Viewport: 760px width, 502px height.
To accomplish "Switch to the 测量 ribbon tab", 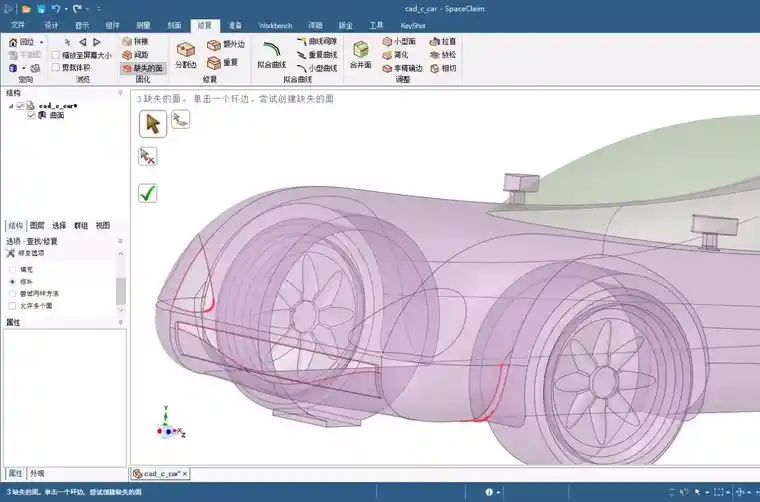I will tap(143, 25).
